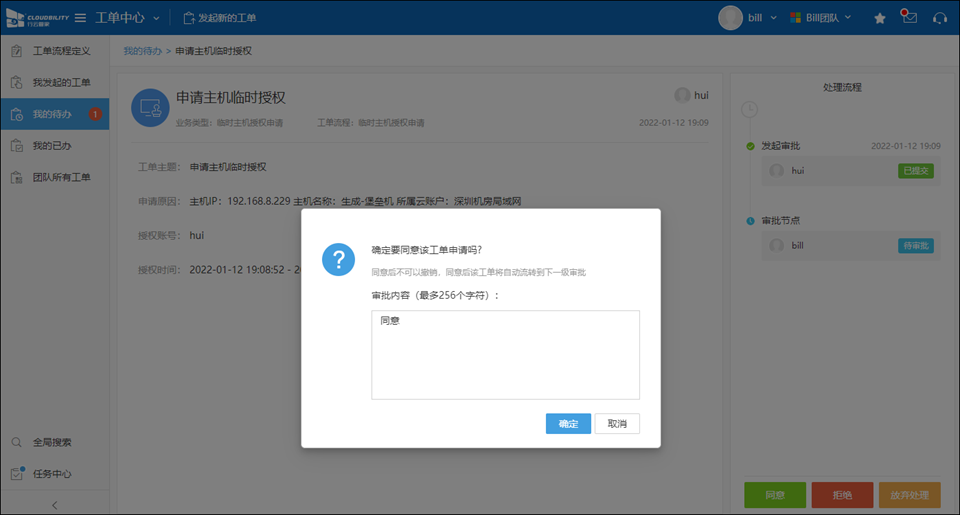Click the 我的待办 sidebar icon

17,114
